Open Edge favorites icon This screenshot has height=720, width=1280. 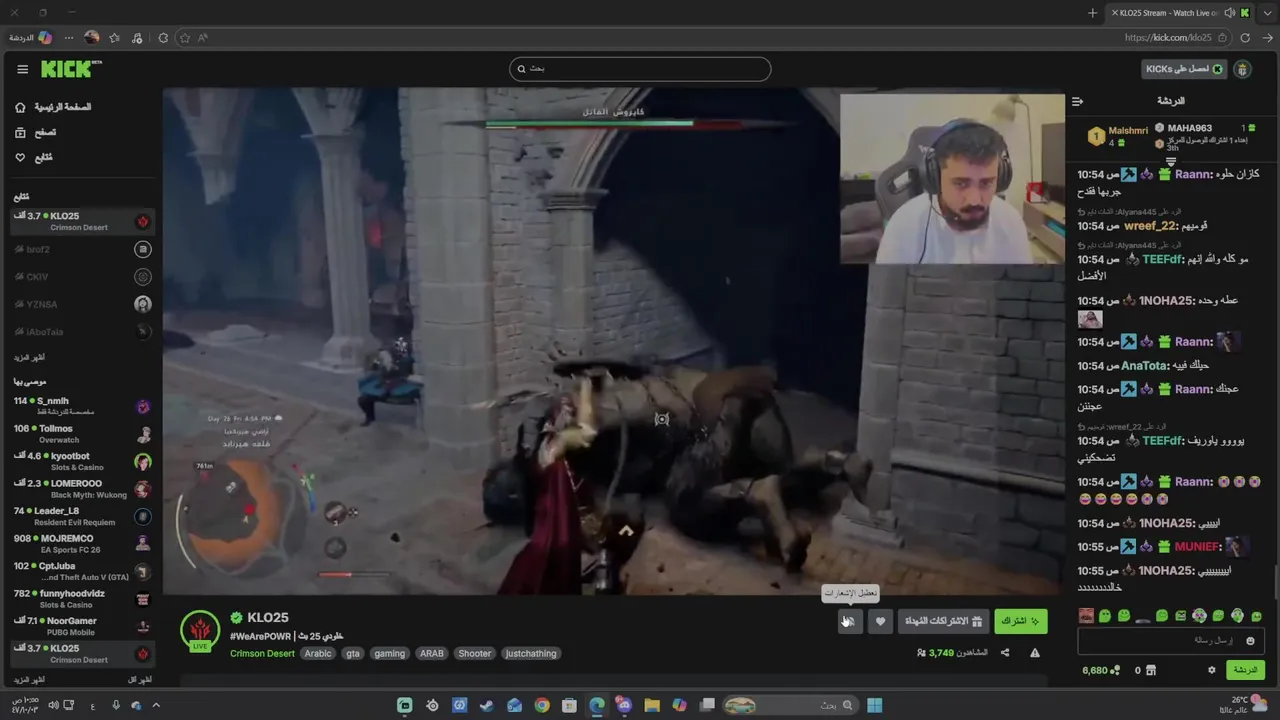coord(114,38)
